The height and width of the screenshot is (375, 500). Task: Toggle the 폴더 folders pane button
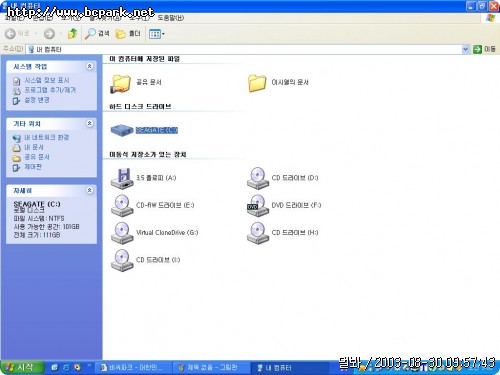coord(128,33)
